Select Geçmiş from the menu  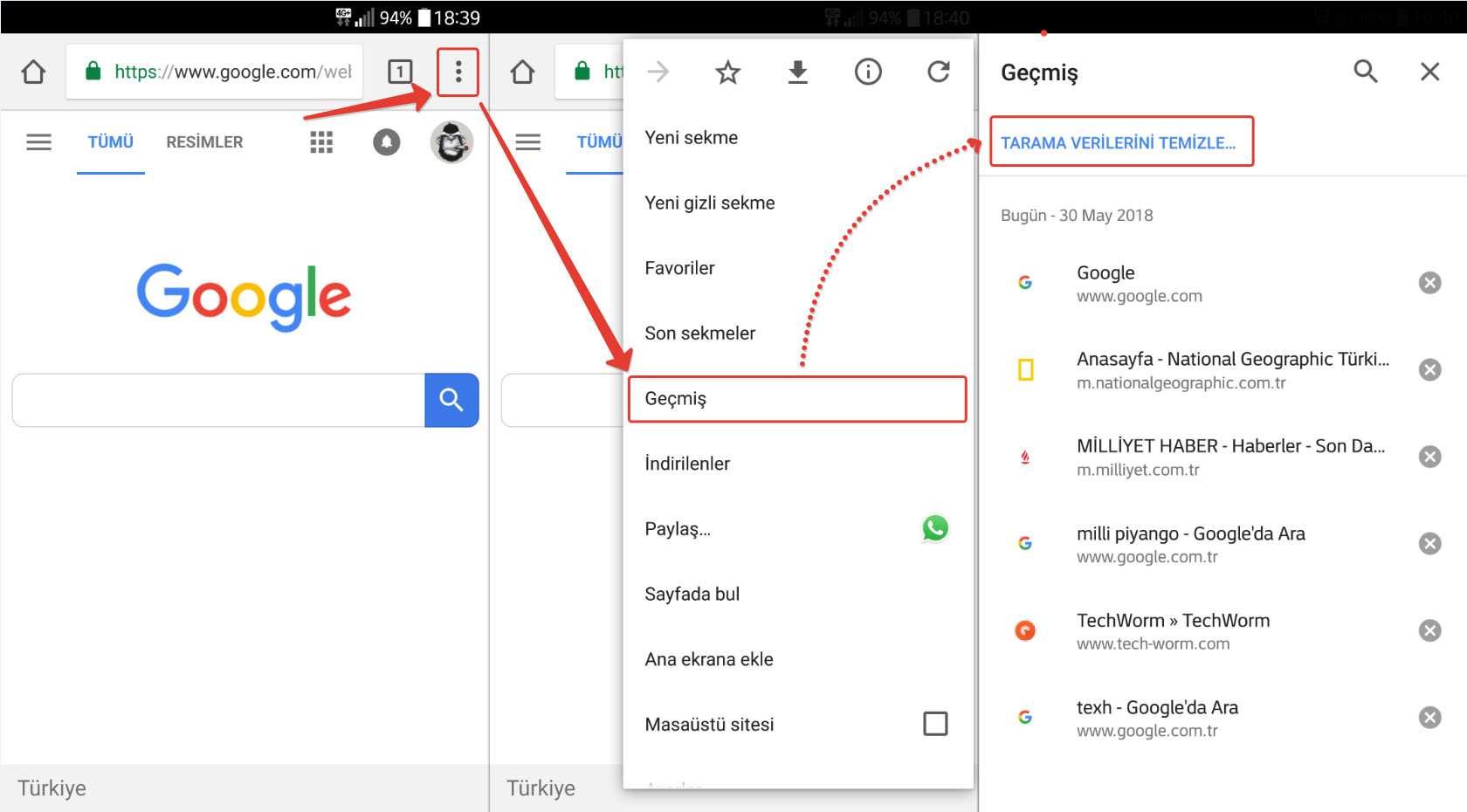[x=796, y=399]
